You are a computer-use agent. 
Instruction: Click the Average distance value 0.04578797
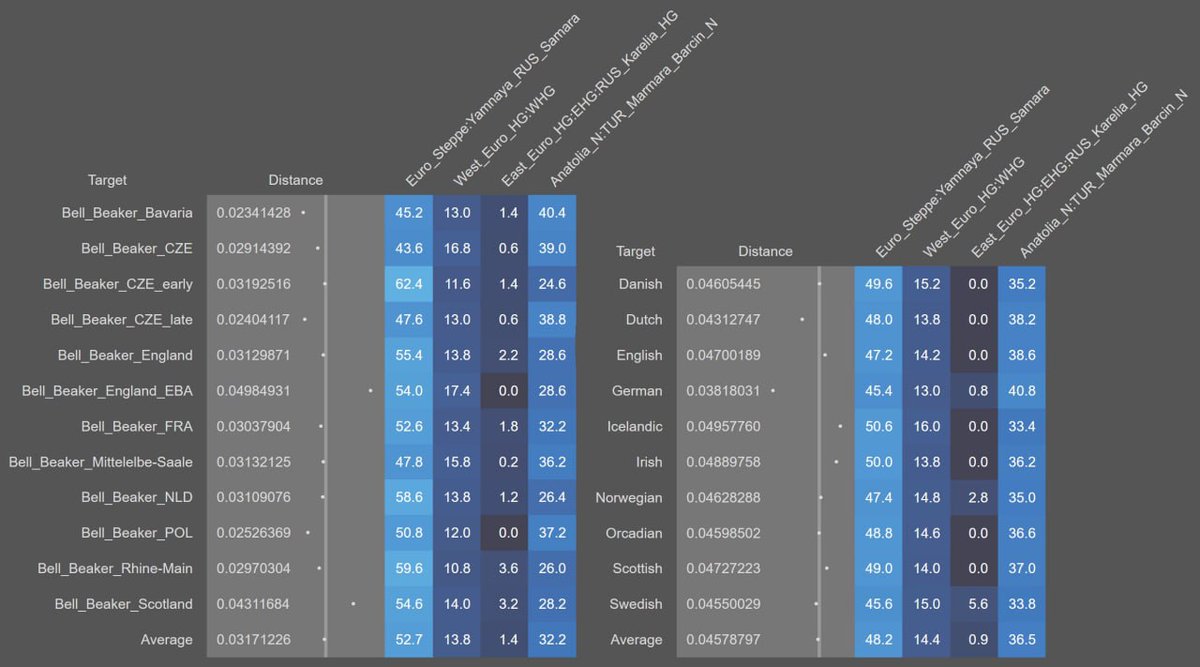pyautogui.click(x=723, y=640)
